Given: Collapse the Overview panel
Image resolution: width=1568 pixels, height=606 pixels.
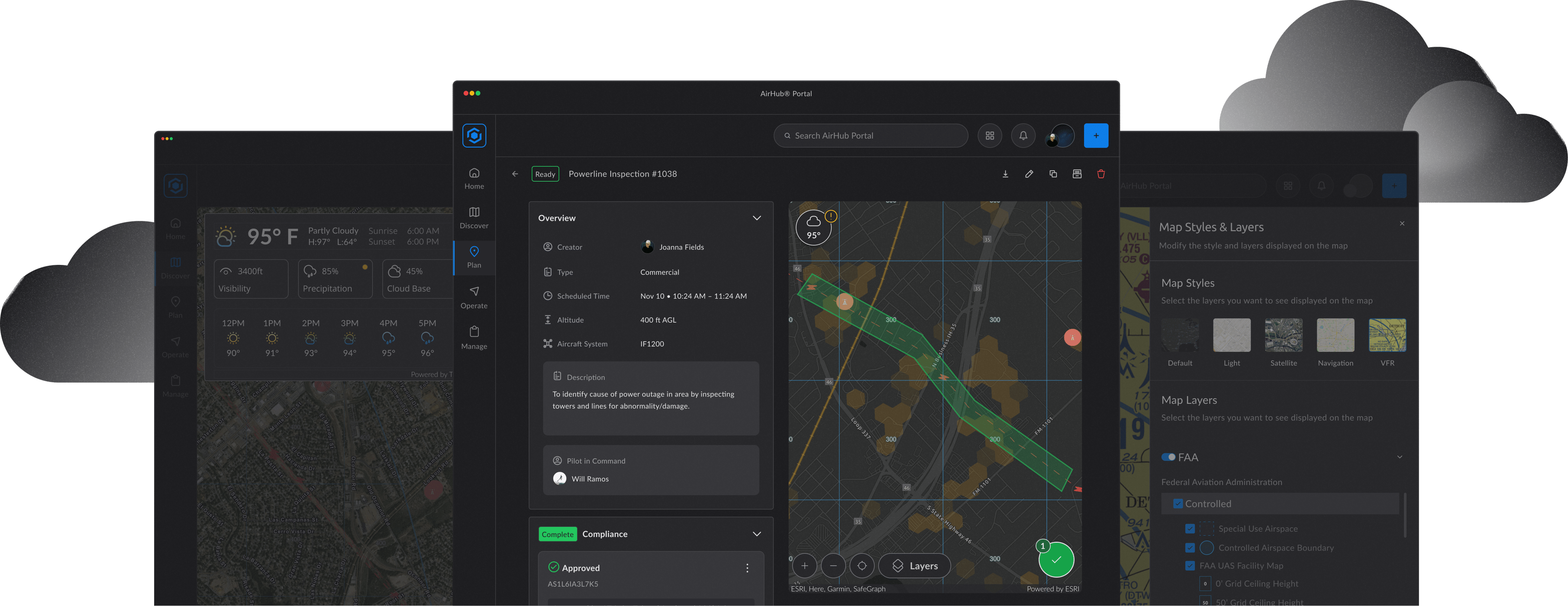Looking at the screenshot, I should tap(757, 217).
